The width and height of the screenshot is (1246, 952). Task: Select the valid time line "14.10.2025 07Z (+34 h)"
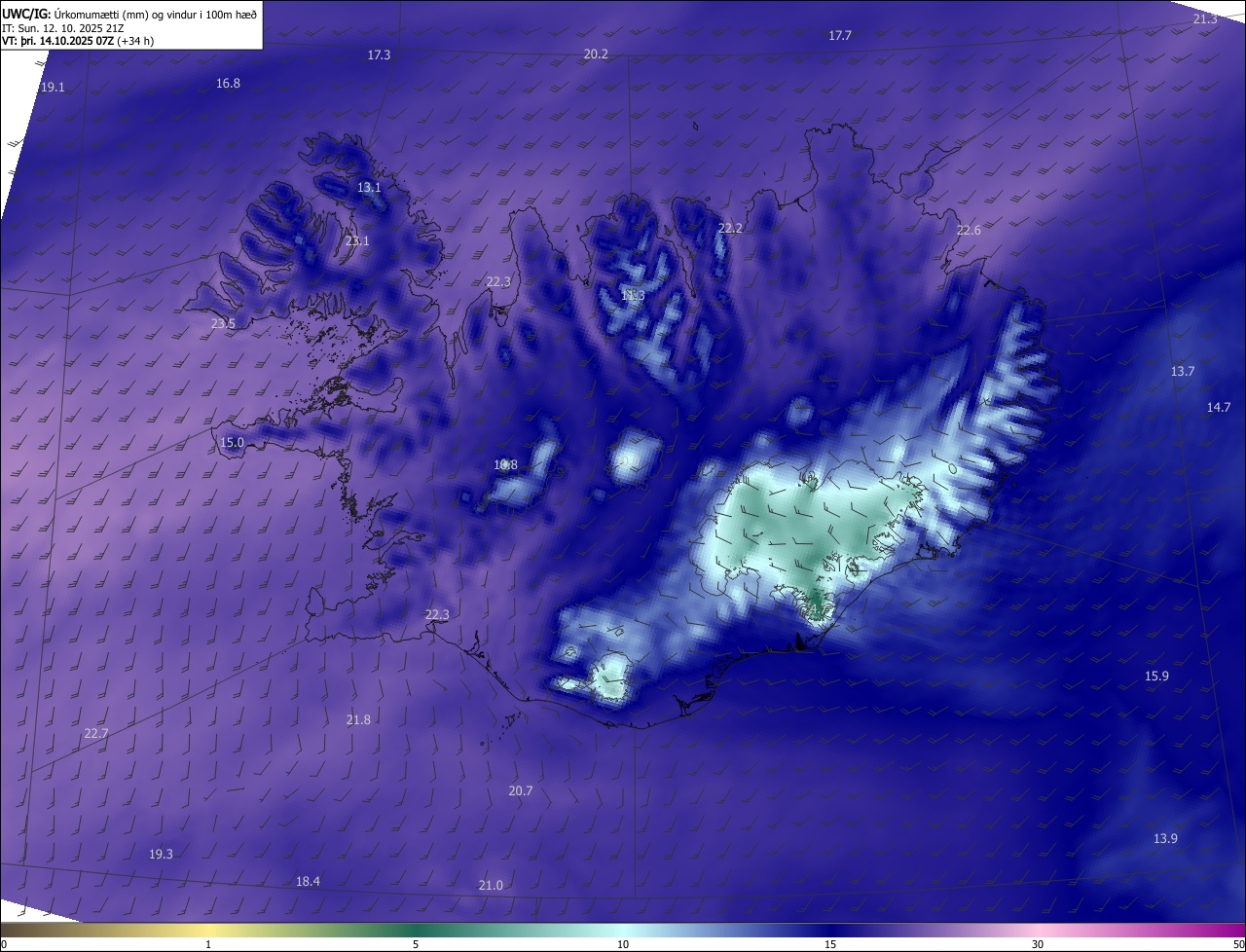(95, 41)
